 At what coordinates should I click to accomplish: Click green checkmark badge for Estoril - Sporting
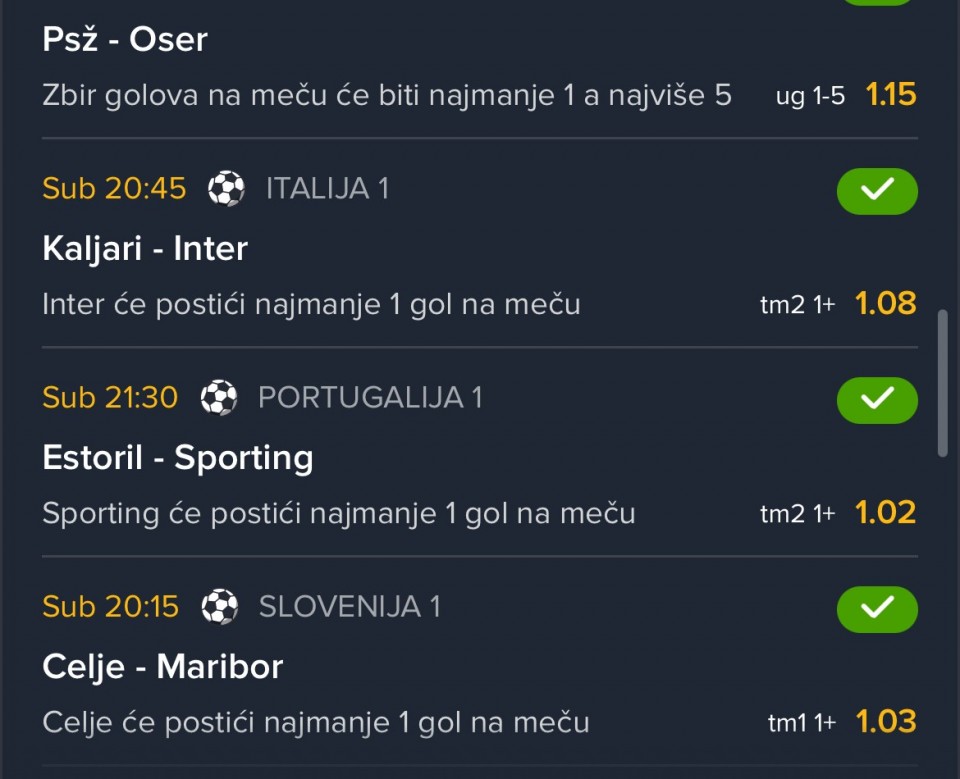click(x=876, y=399)
